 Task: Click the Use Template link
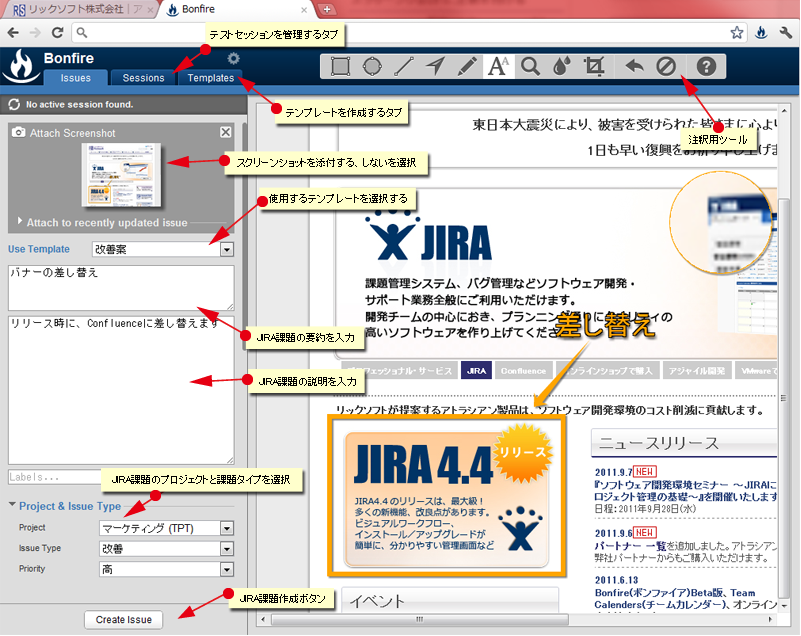point(39,249)
